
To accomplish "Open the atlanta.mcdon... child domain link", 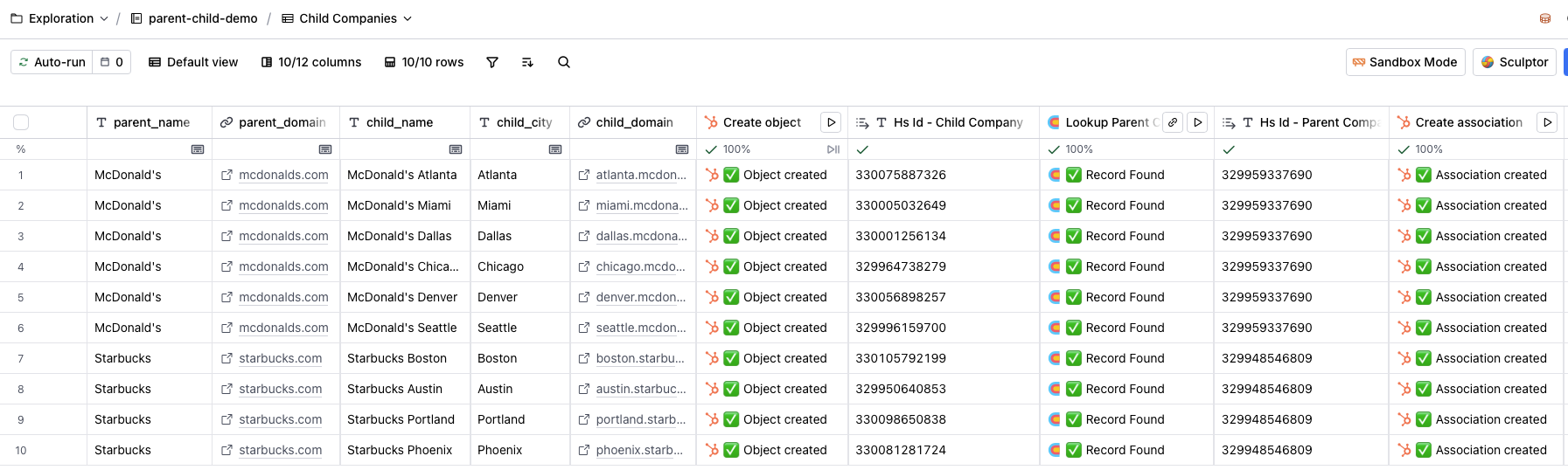I will (x=641, y=175).
